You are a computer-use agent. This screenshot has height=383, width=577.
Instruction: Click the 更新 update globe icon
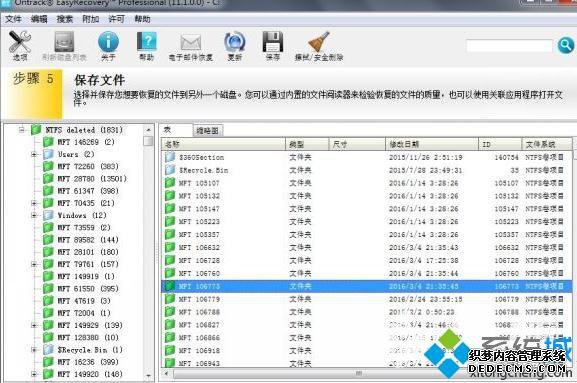pos(235,42)
